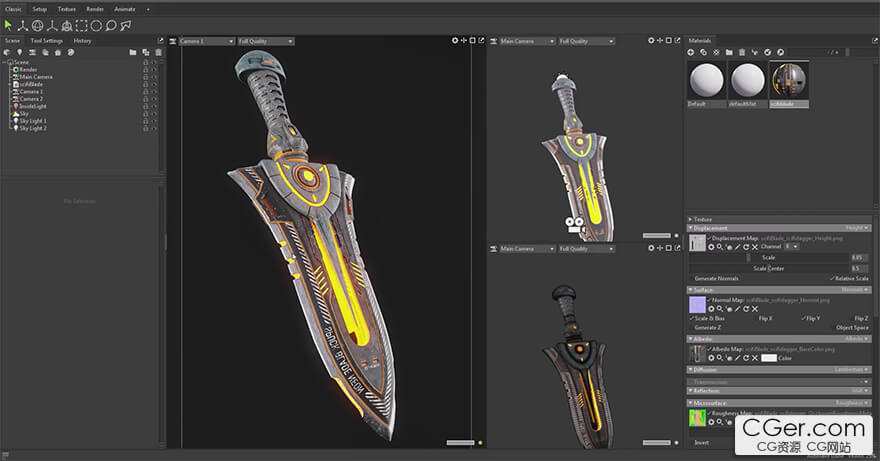Image resolution: width=880 pixels, height=461 pixels.
Task: Reload the Normal Map texture
Action: (746, 309)
